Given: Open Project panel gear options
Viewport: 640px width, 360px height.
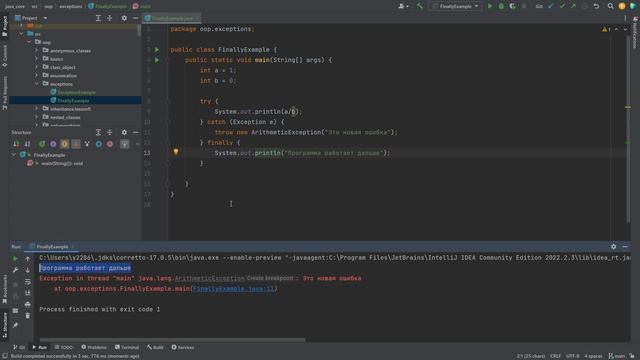Looking at the screenshot, I should (124, 18).
